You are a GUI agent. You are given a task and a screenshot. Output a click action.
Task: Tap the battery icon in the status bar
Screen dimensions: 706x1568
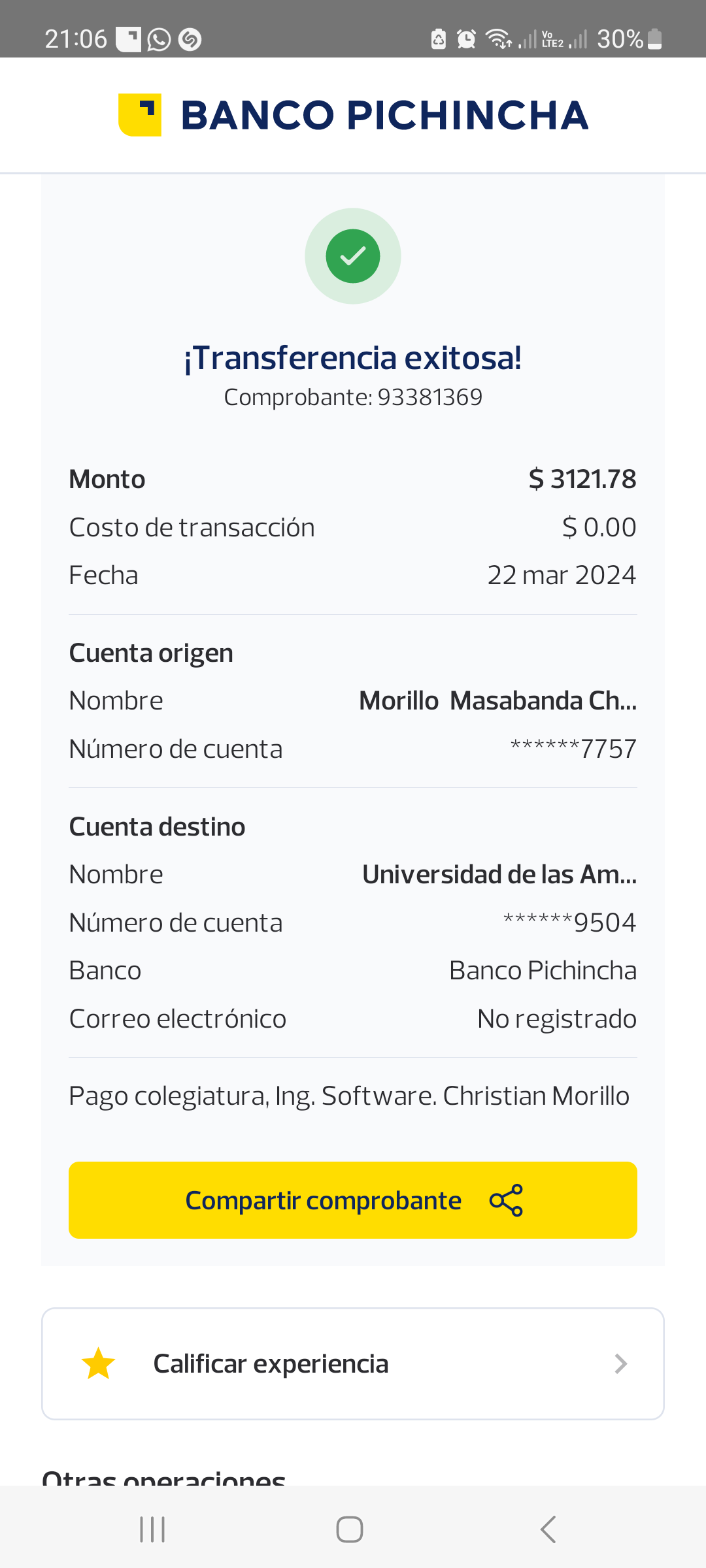(x=654, y=39)
